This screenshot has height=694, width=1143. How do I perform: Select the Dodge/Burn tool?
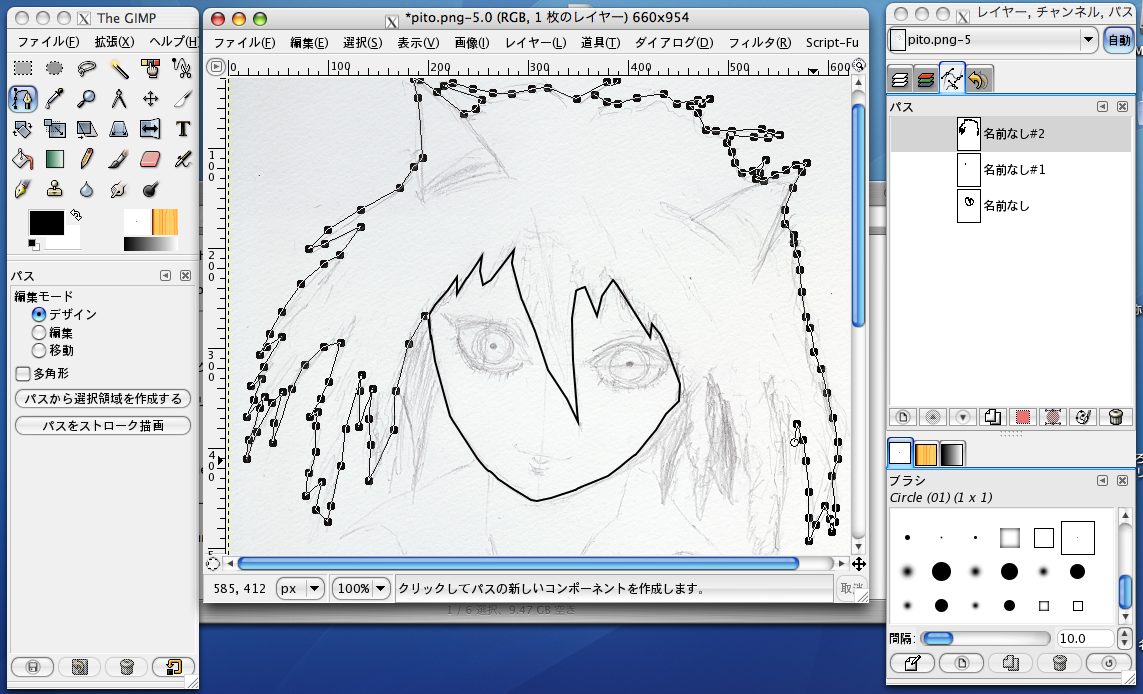pos(151,190)
